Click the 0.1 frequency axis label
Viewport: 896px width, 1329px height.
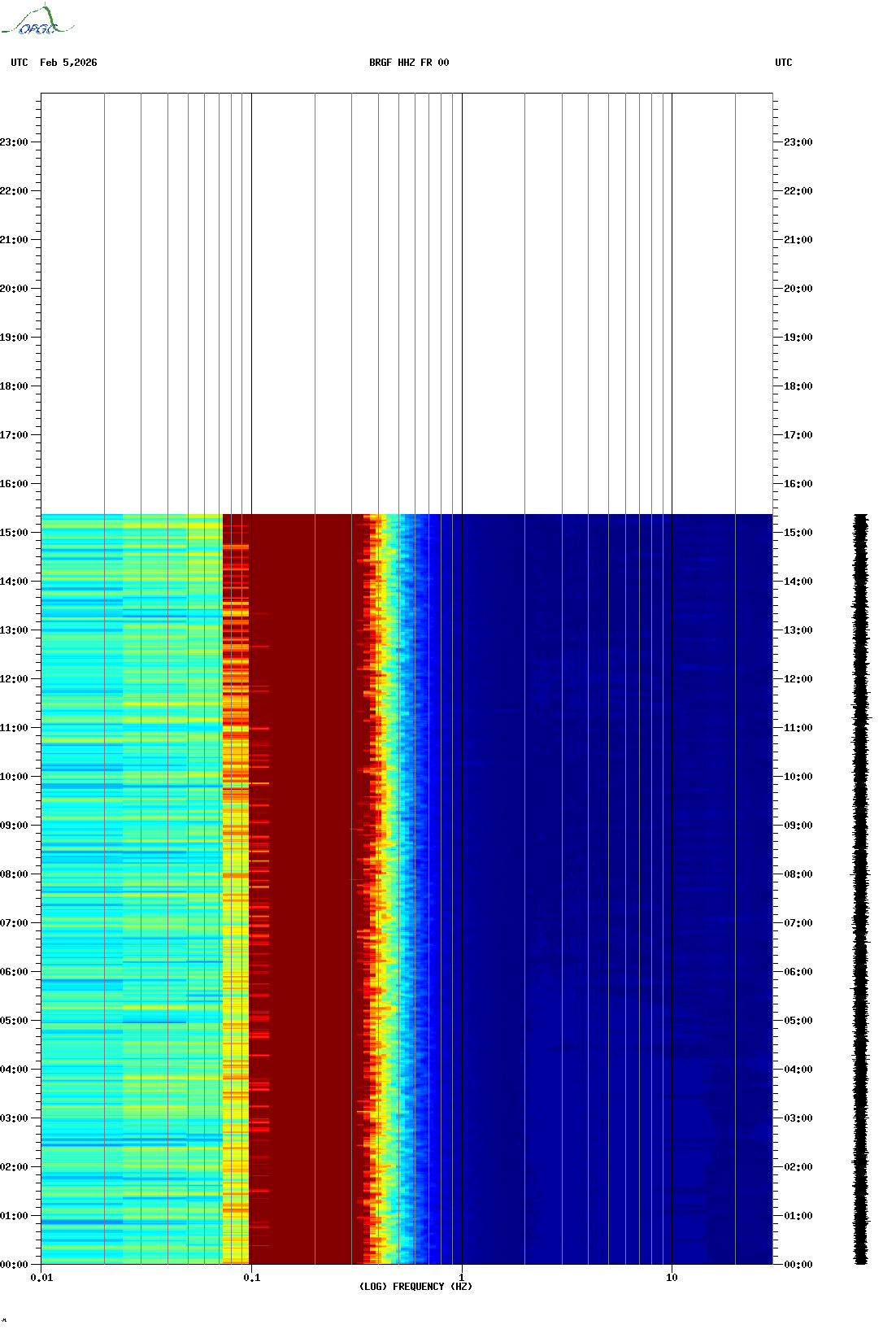[x=251, y=1278]
